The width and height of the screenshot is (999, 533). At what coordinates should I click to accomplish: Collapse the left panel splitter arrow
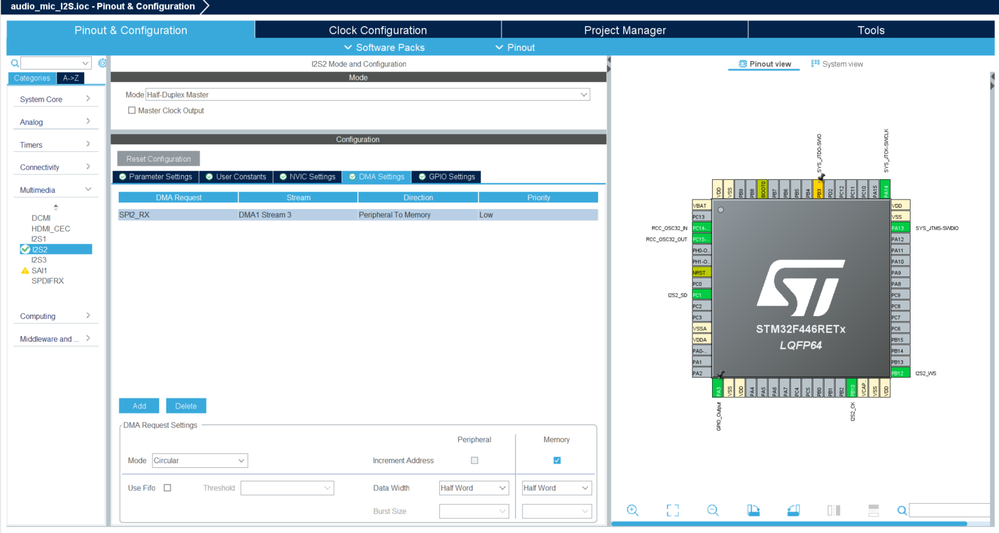click(608, 60)
